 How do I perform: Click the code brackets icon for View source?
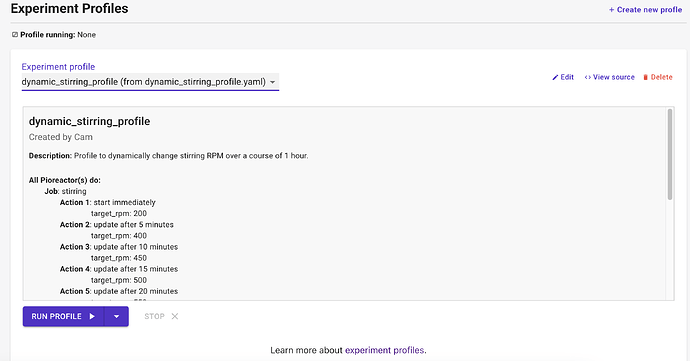[x=587, y=77]
